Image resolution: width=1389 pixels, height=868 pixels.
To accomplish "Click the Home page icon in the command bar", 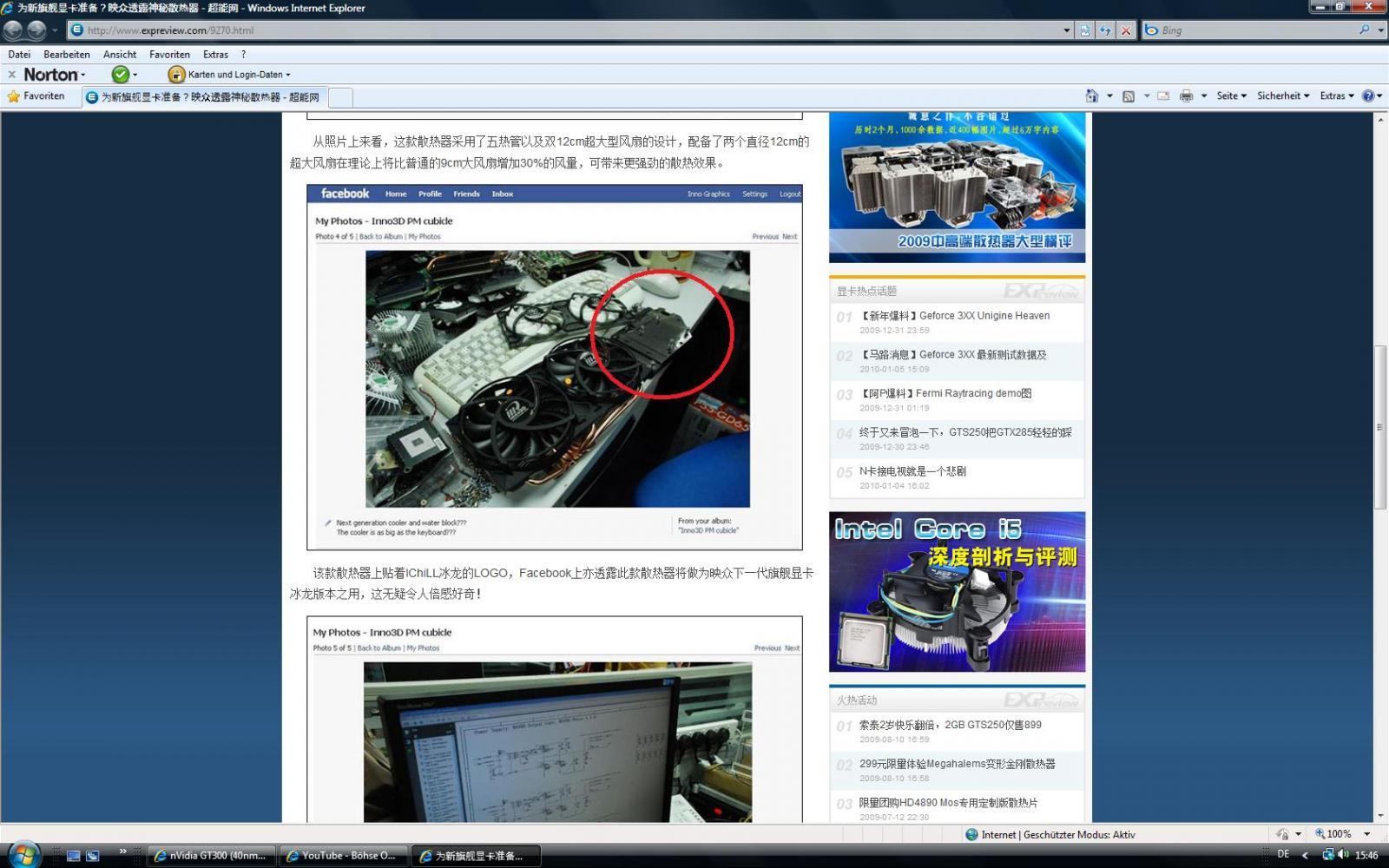I will click(1092, 96).
